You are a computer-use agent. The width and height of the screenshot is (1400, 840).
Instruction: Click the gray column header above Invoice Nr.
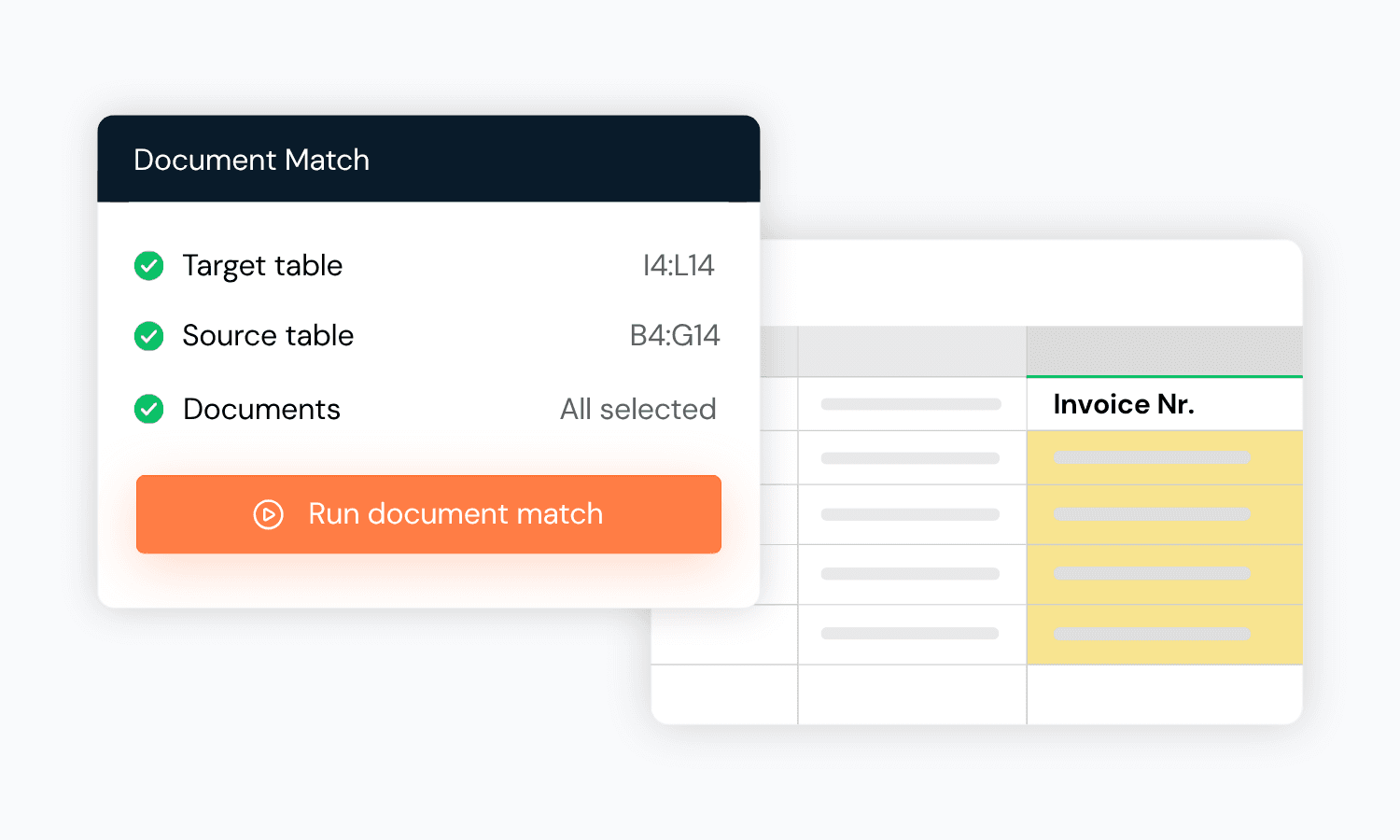[1164, 351]
